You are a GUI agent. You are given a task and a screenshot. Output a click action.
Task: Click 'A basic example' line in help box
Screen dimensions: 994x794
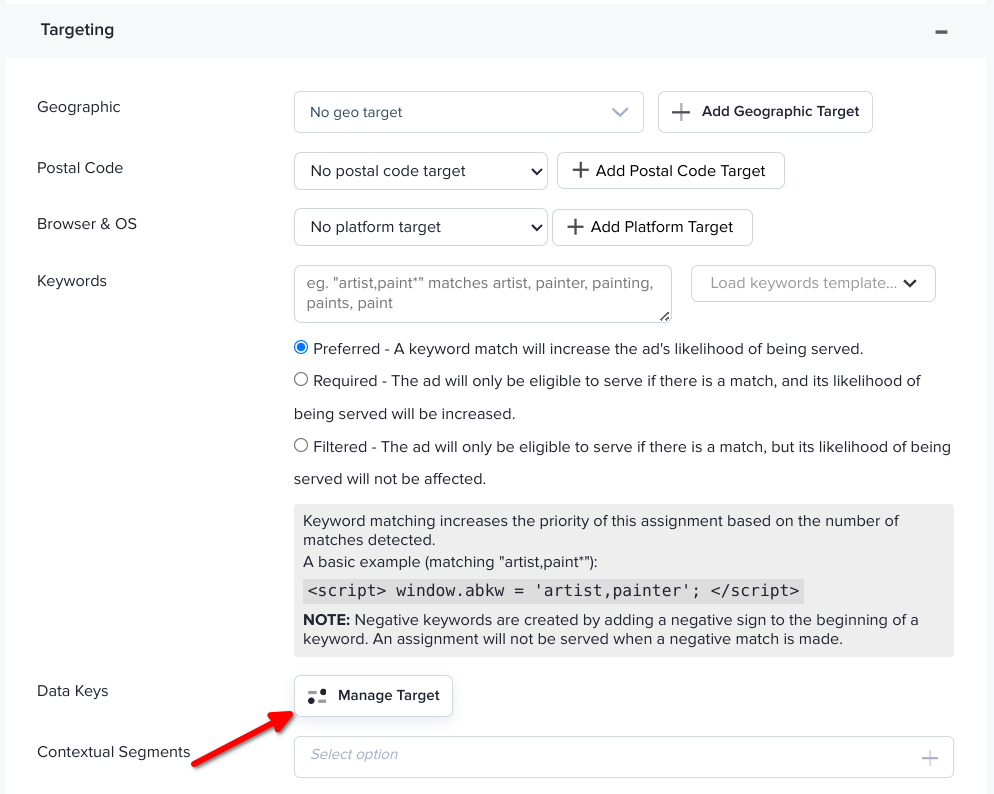(x=450, y=562)
